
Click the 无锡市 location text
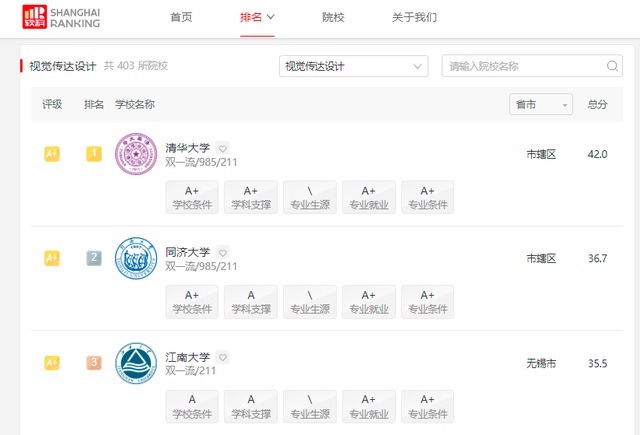541,363
